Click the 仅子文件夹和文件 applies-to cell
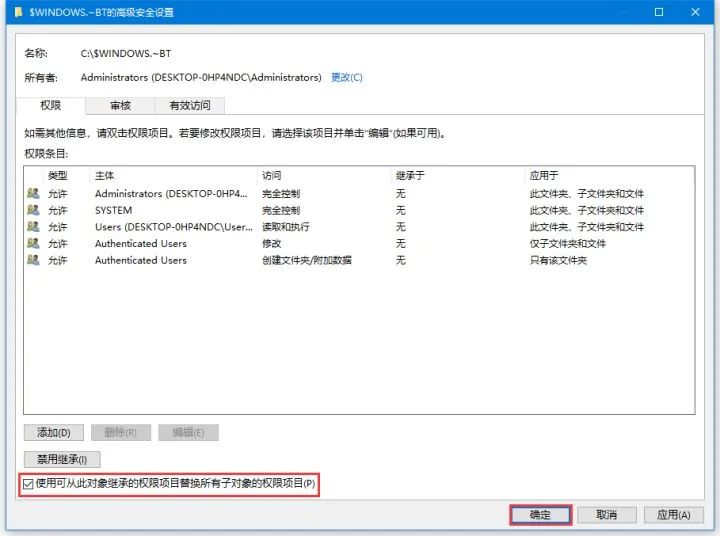 pyautogui.click(x=568, y=243)
